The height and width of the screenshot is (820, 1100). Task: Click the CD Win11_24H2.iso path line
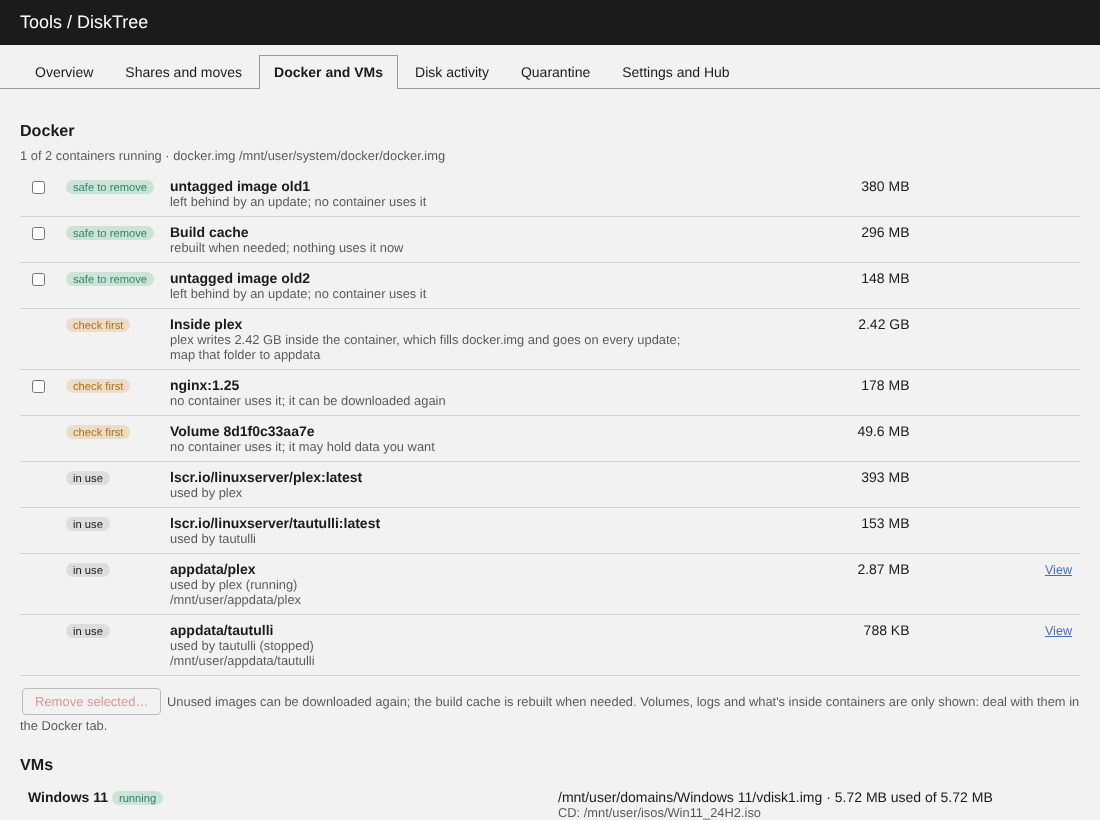point(659,813)
